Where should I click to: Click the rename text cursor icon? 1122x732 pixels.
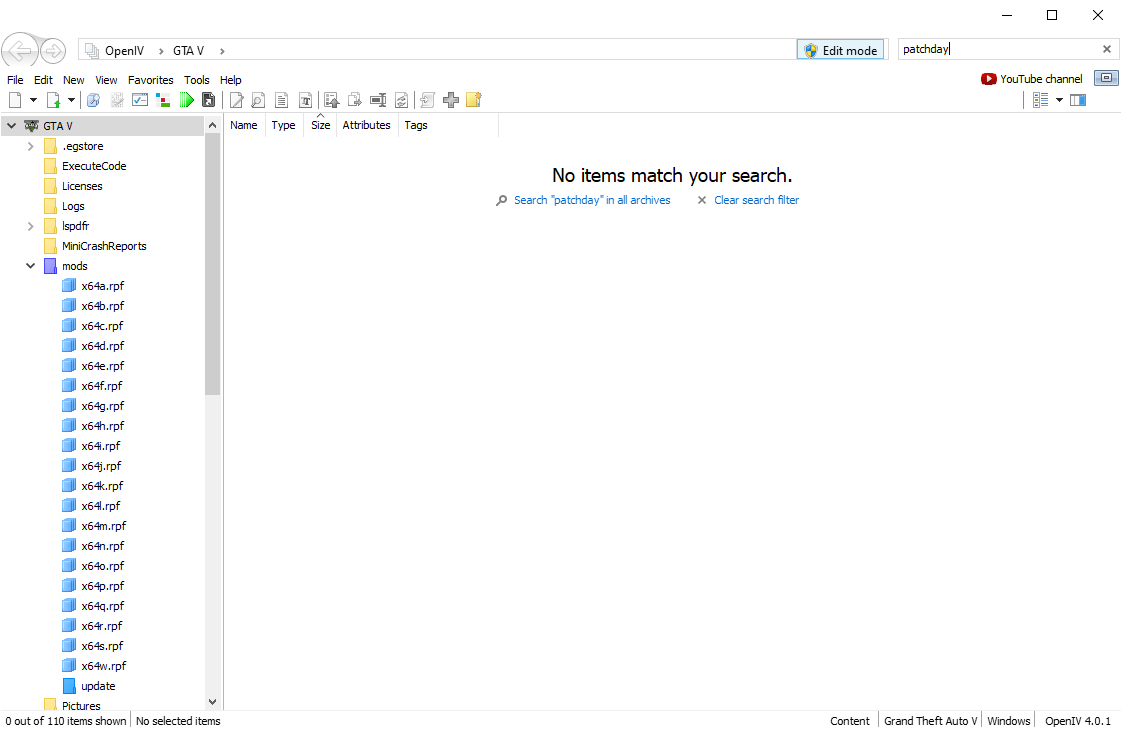(378, 100)
